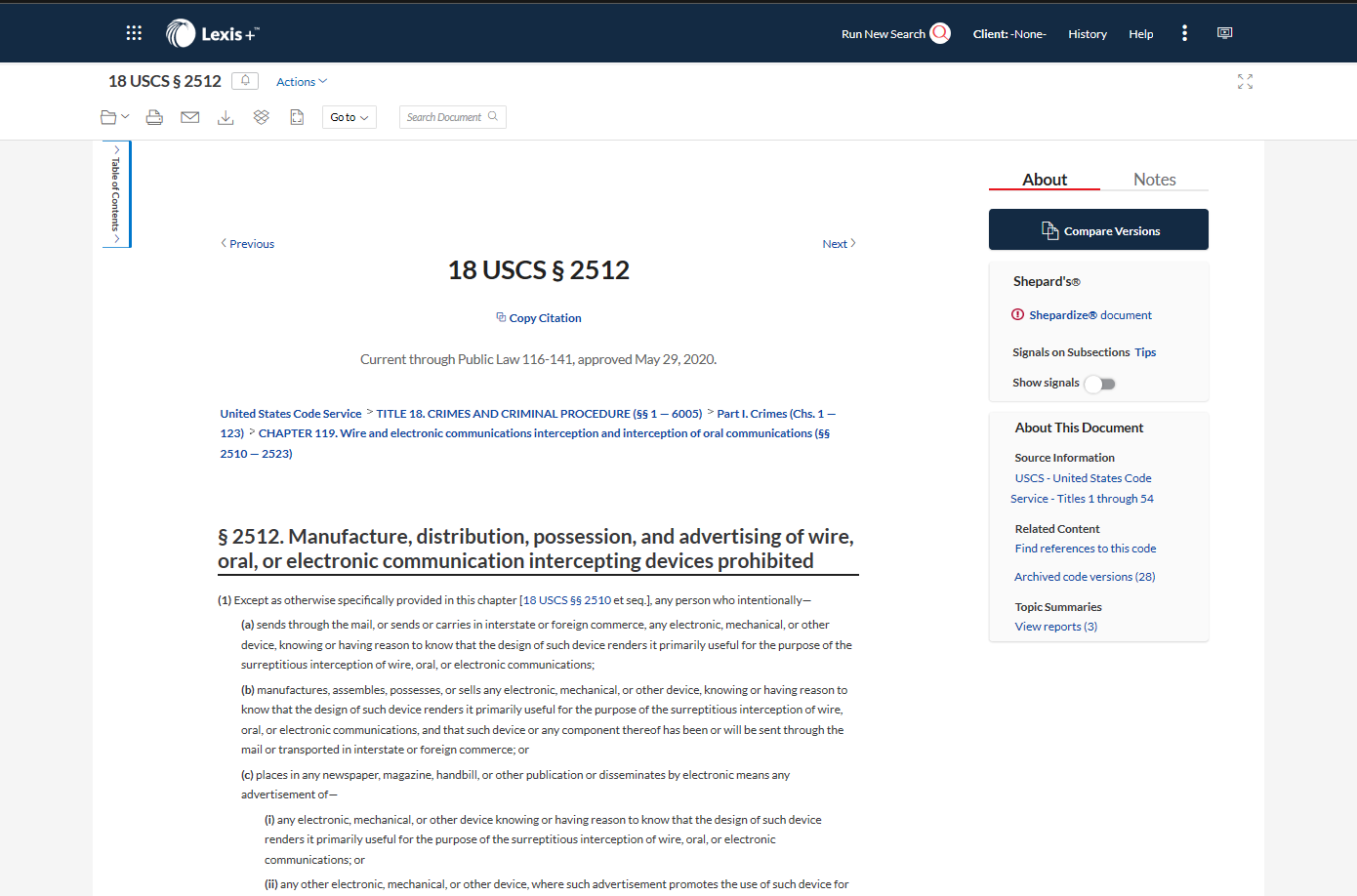Email the document using envelope icon
The width and height of the screenshot is (1357, 896).
coord(190,117)
